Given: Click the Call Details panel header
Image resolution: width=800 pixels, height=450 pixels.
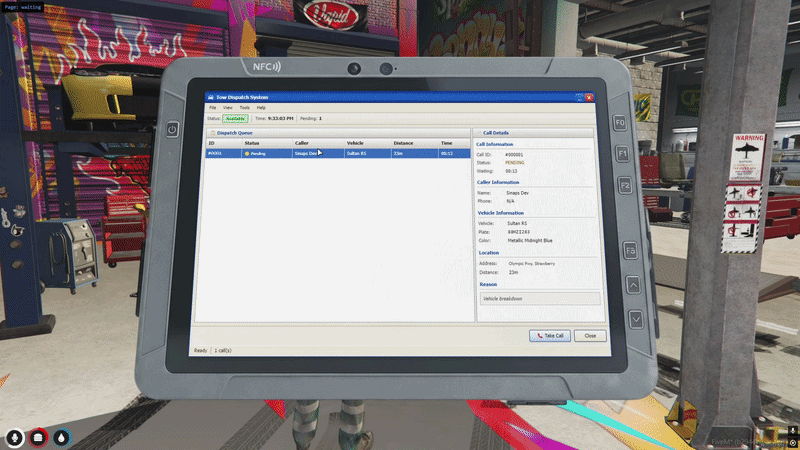Looking at the screenshot, I should coord(534,133).
